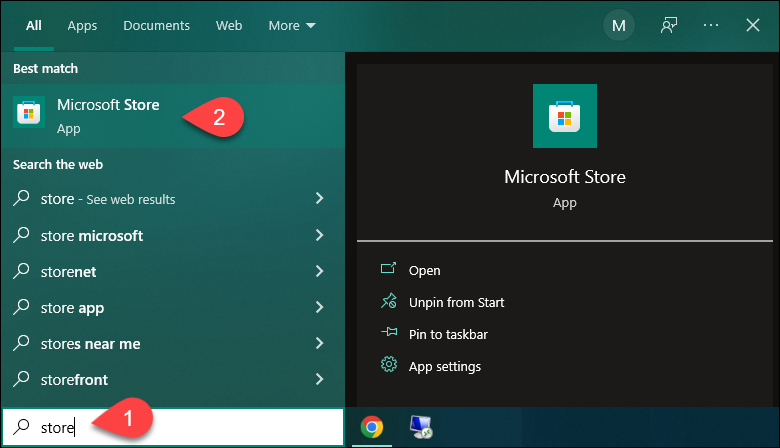Expand 'store - See web results' arrow
The image size is (780, 448).
pyautogui.click(x=319, y=198)
